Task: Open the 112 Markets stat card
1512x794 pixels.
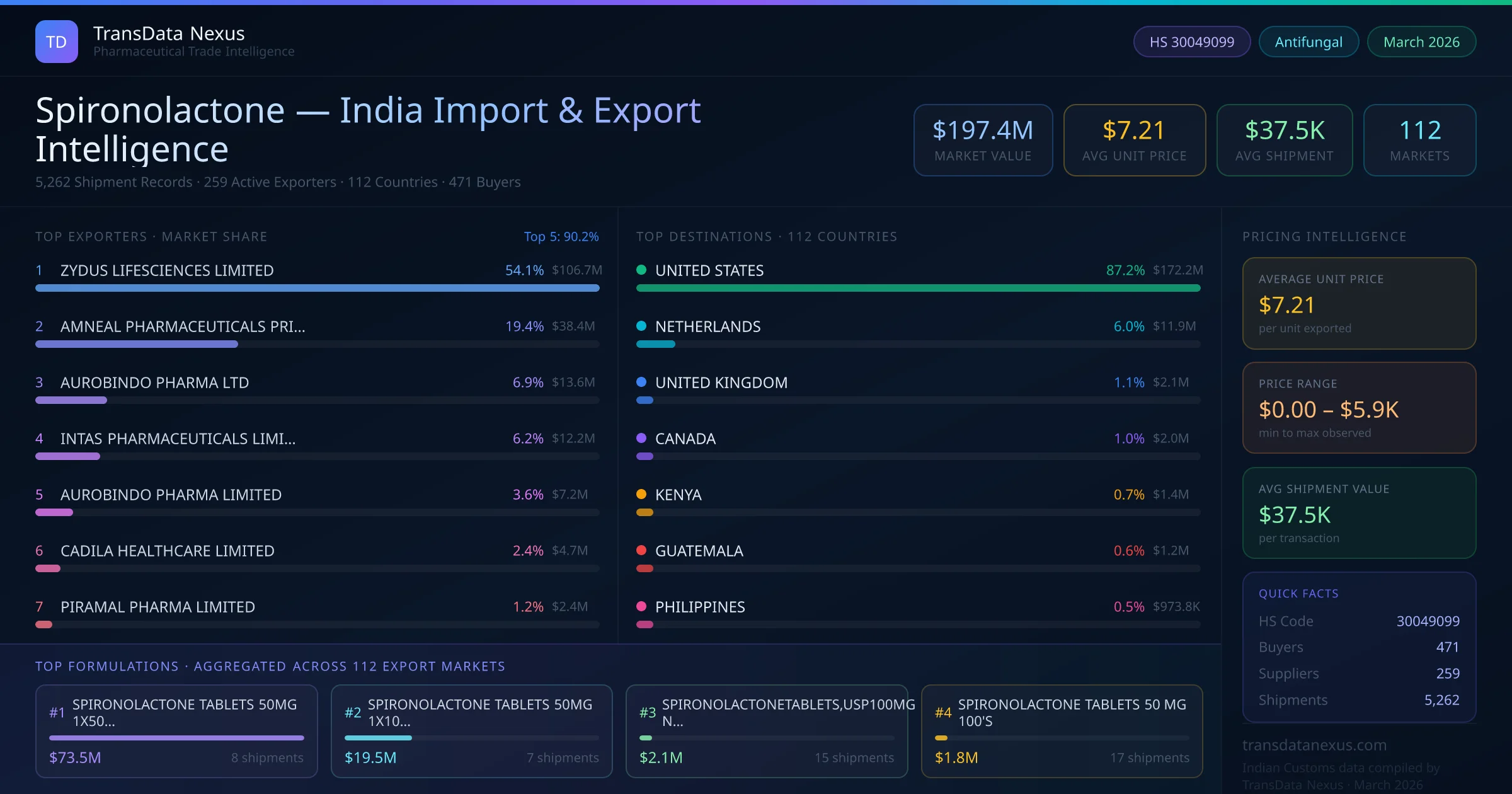Action: (x=1419, y=141)
